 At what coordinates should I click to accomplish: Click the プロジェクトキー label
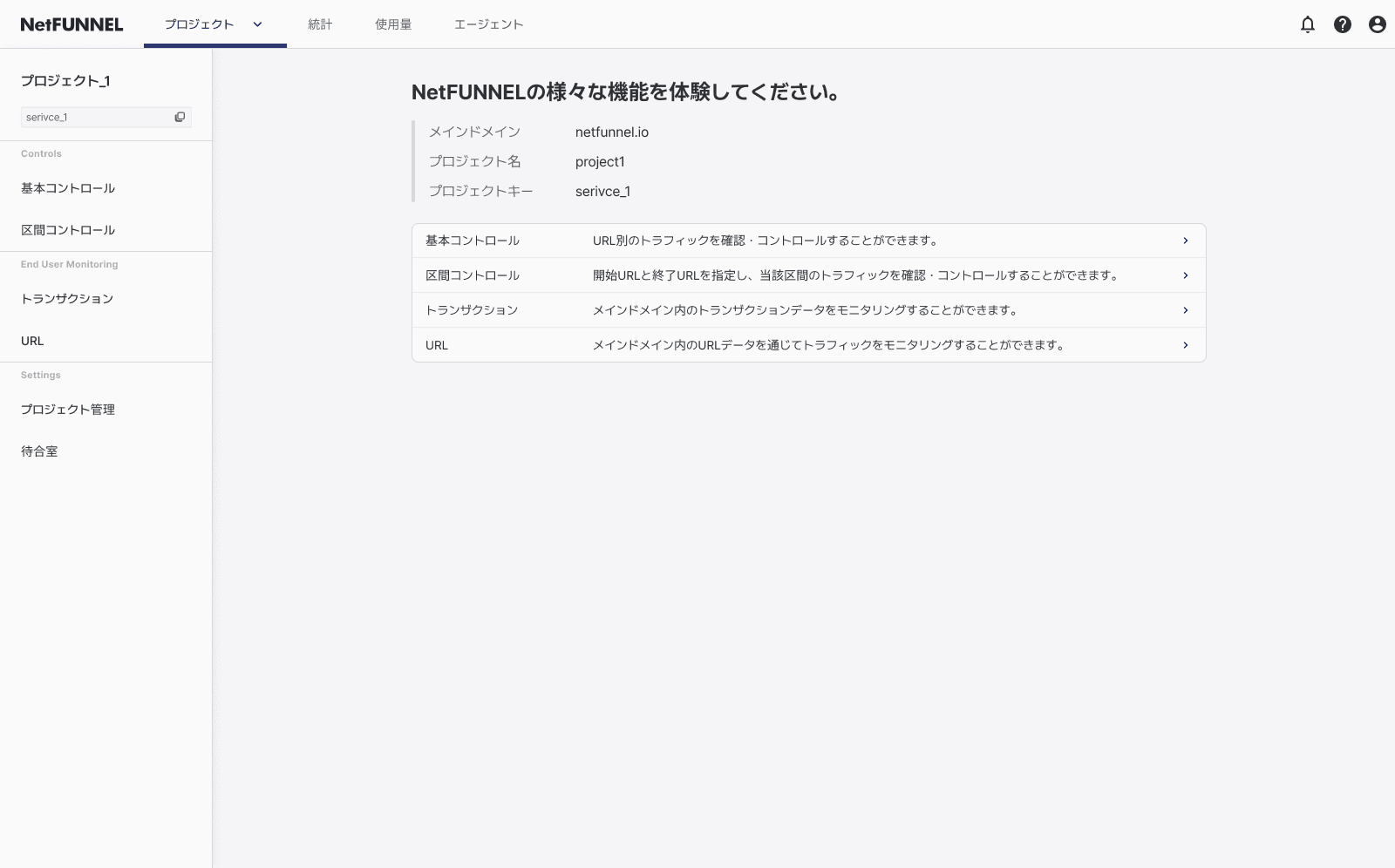click(480, 192)
